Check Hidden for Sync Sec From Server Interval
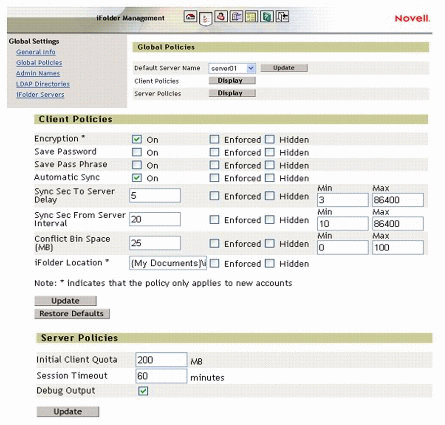Screen dimensions: 445x425 (x=270, y=220)
